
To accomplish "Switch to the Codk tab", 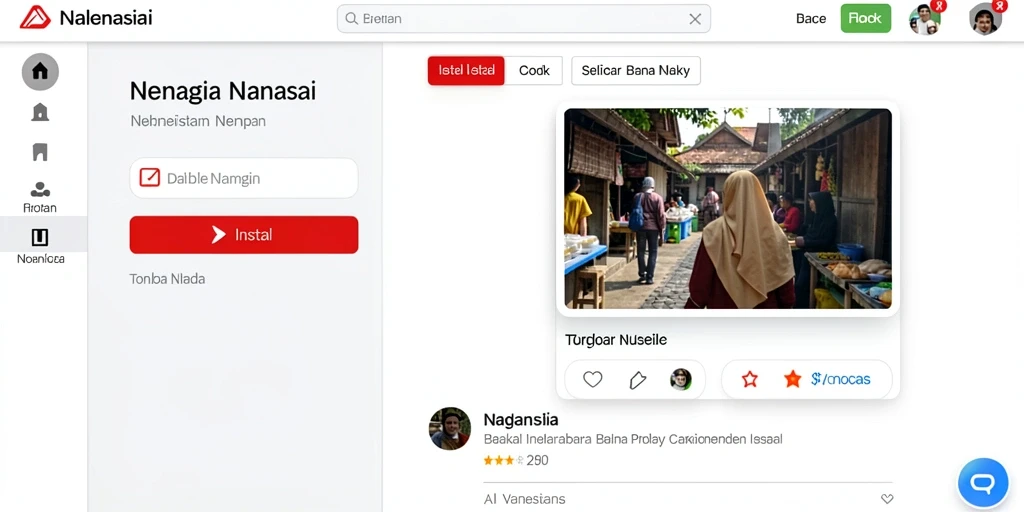I will 534,71.
